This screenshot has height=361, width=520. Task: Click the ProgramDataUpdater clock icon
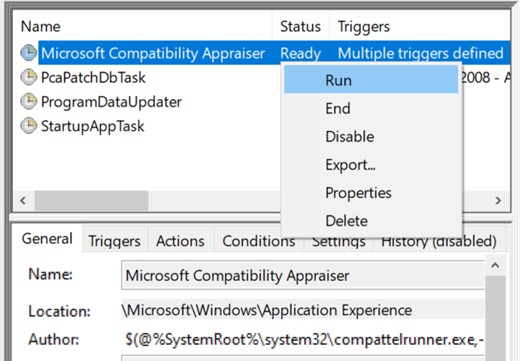pyautogui.click(x=29, y=102)
